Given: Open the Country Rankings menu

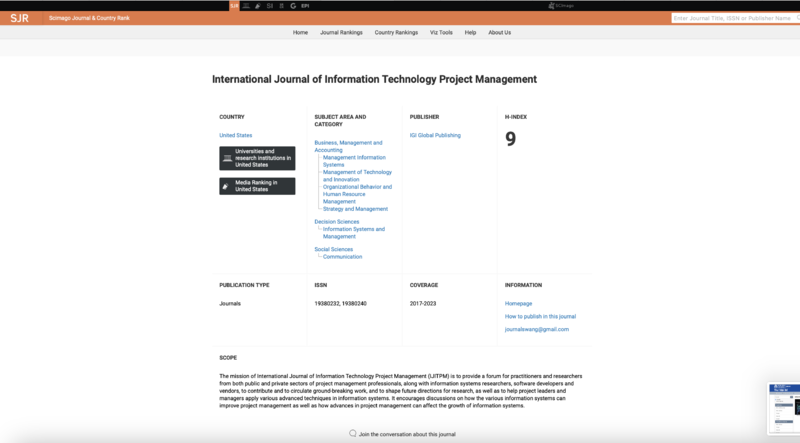Looking at the screenshot, I should click(396, 32).
